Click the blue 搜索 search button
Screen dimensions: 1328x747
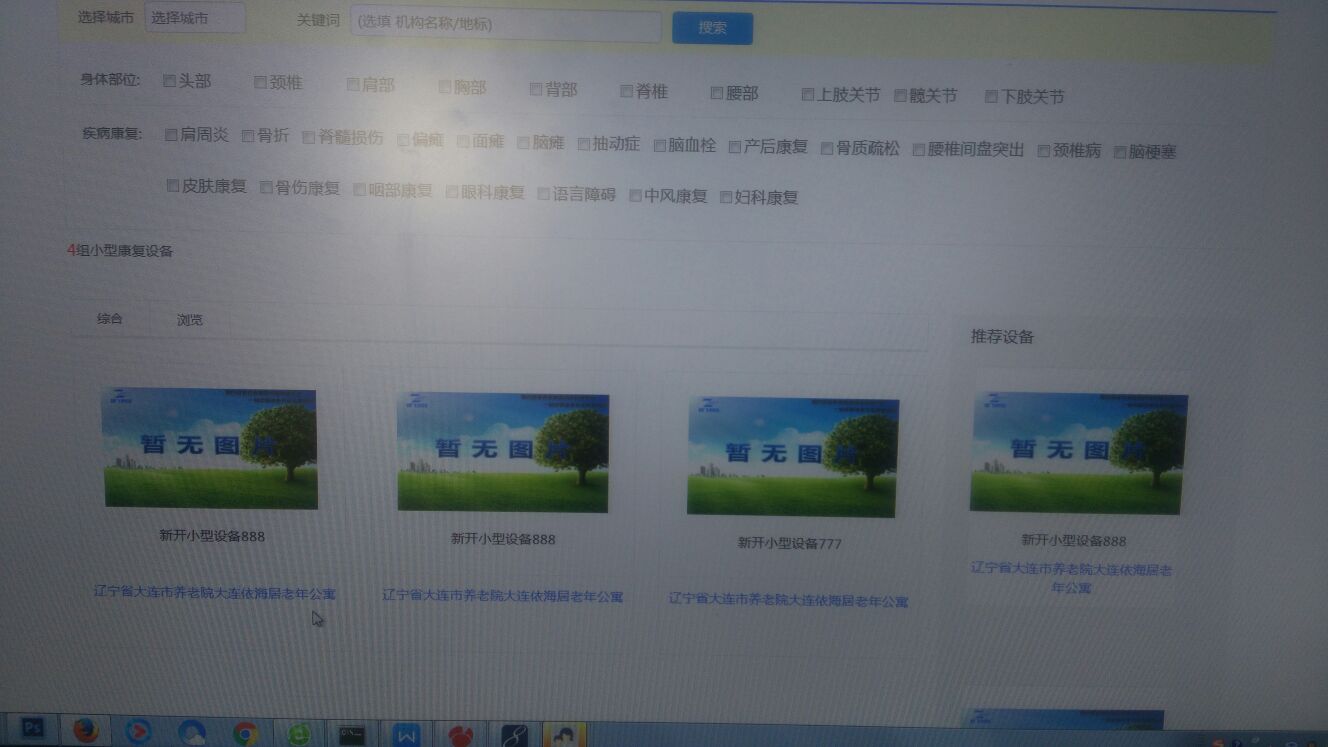712,28
